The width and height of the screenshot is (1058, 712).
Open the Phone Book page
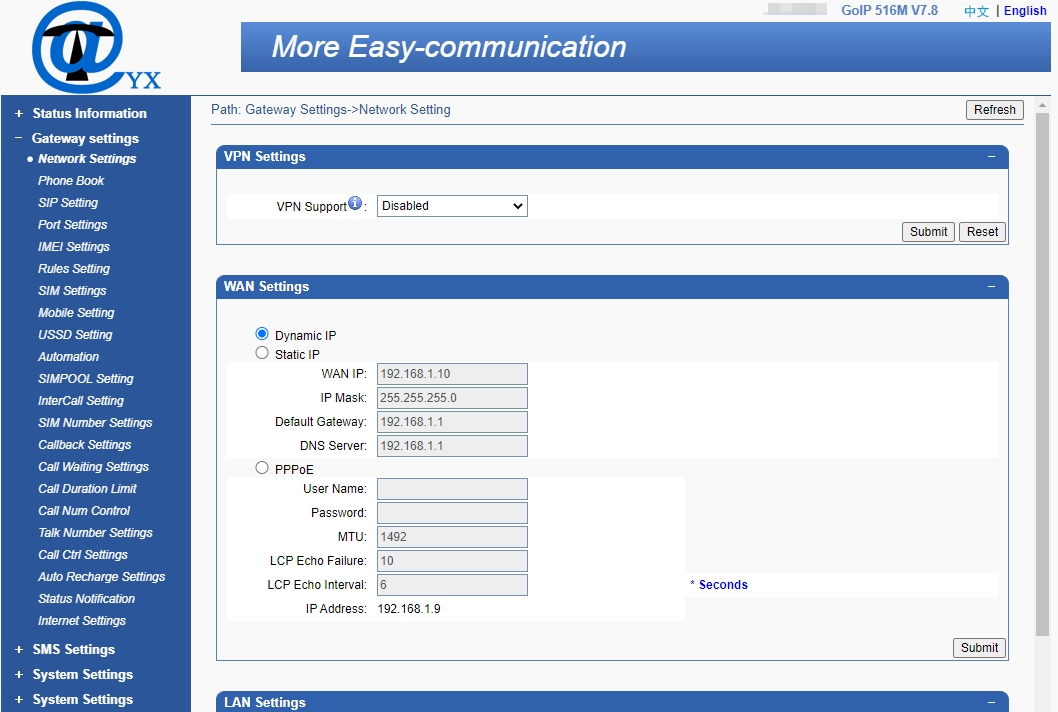click(x=70, y=181)
